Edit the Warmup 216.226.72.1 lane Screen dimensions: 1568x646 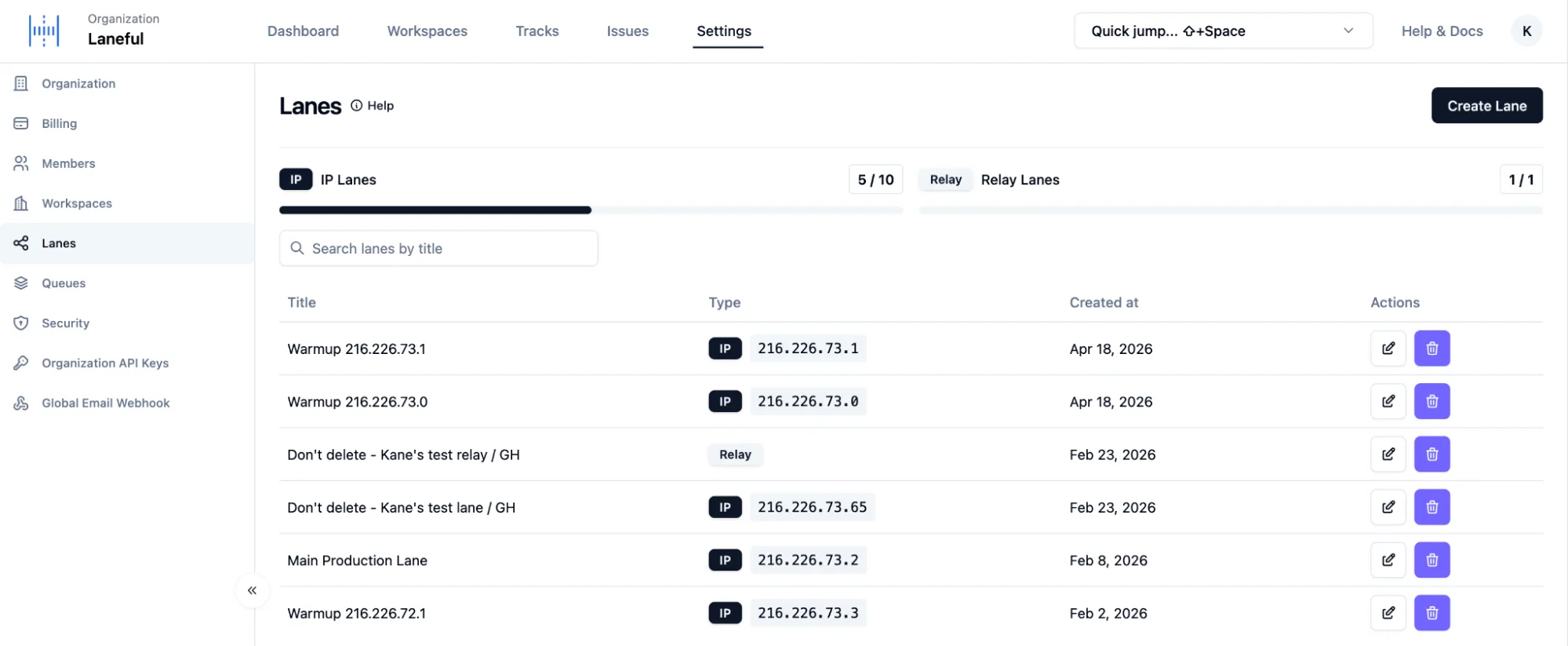pyautogui.click(x=1388, y=613)
